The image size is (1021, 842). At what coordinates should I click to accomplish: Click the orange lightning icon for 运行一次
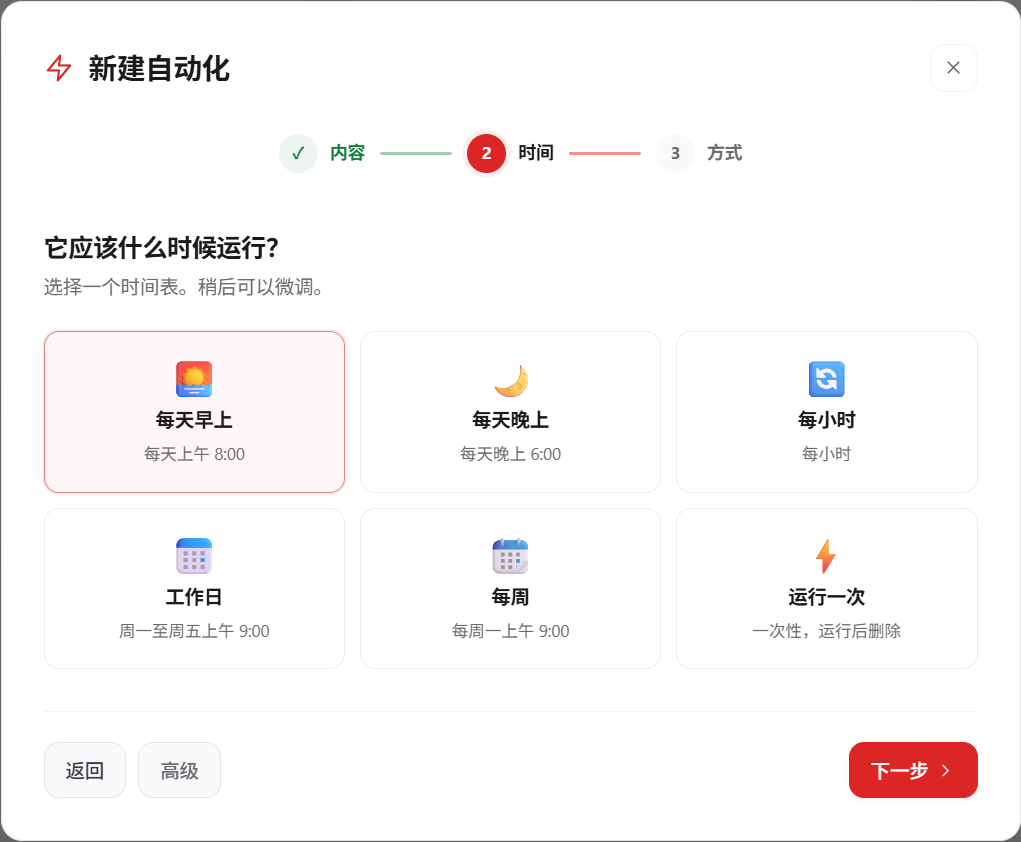826,556
